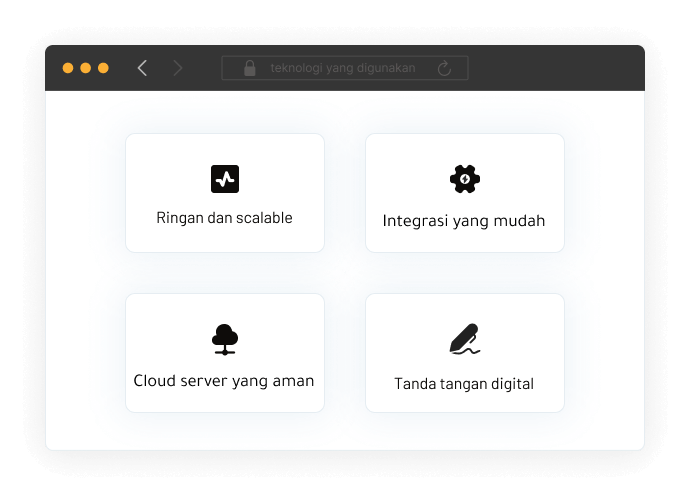Click the pen signature icon
This screenshot has width=690, height=496.
pyautogui.click(x=465, y=340)
